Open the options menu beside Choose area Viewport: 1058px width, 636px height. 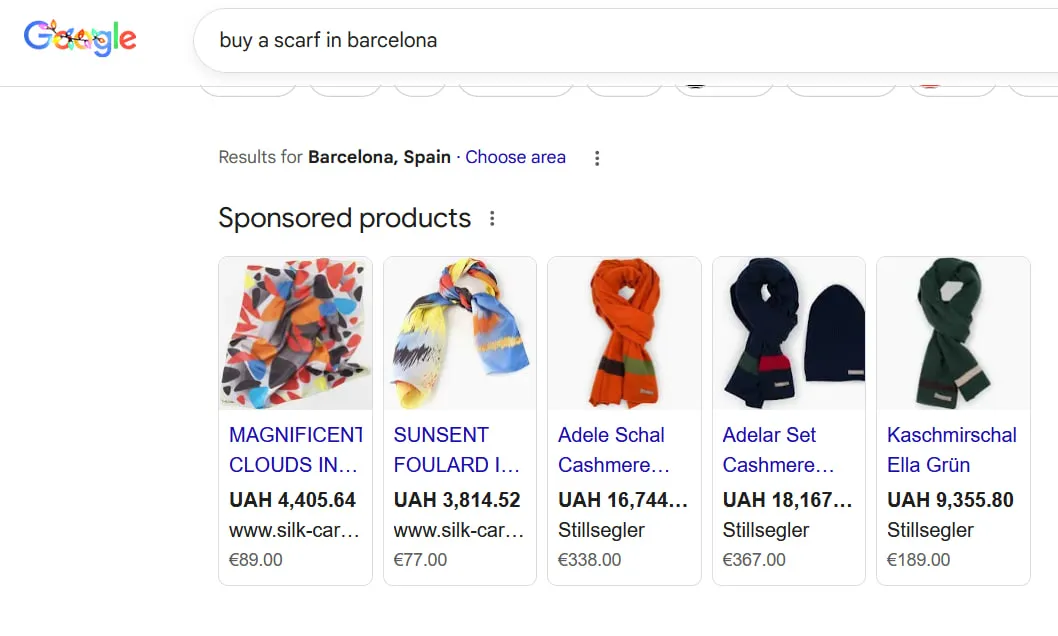coord(597,157)
